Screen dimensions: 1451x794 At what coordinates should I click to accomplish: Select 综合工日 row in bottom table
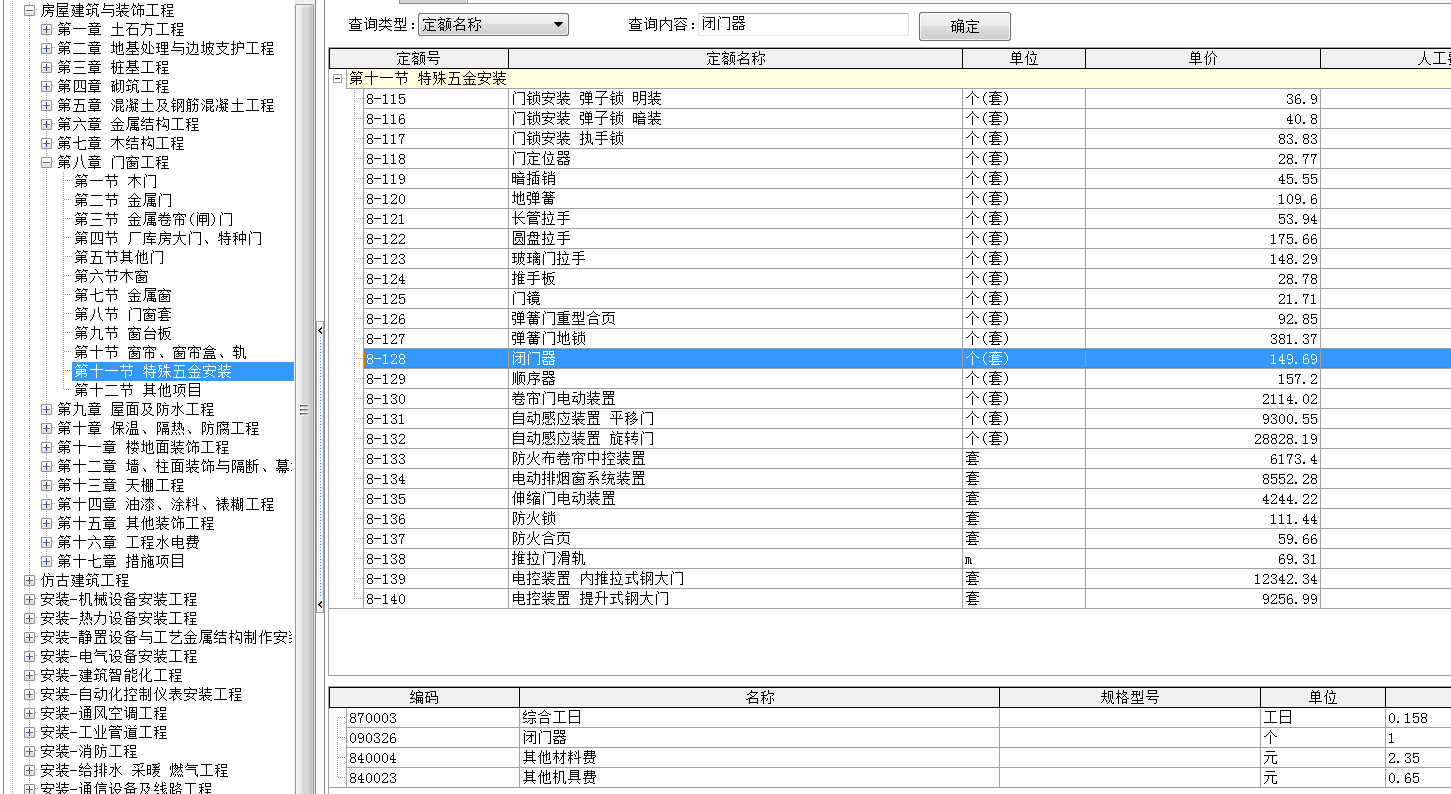pos(898,718)
